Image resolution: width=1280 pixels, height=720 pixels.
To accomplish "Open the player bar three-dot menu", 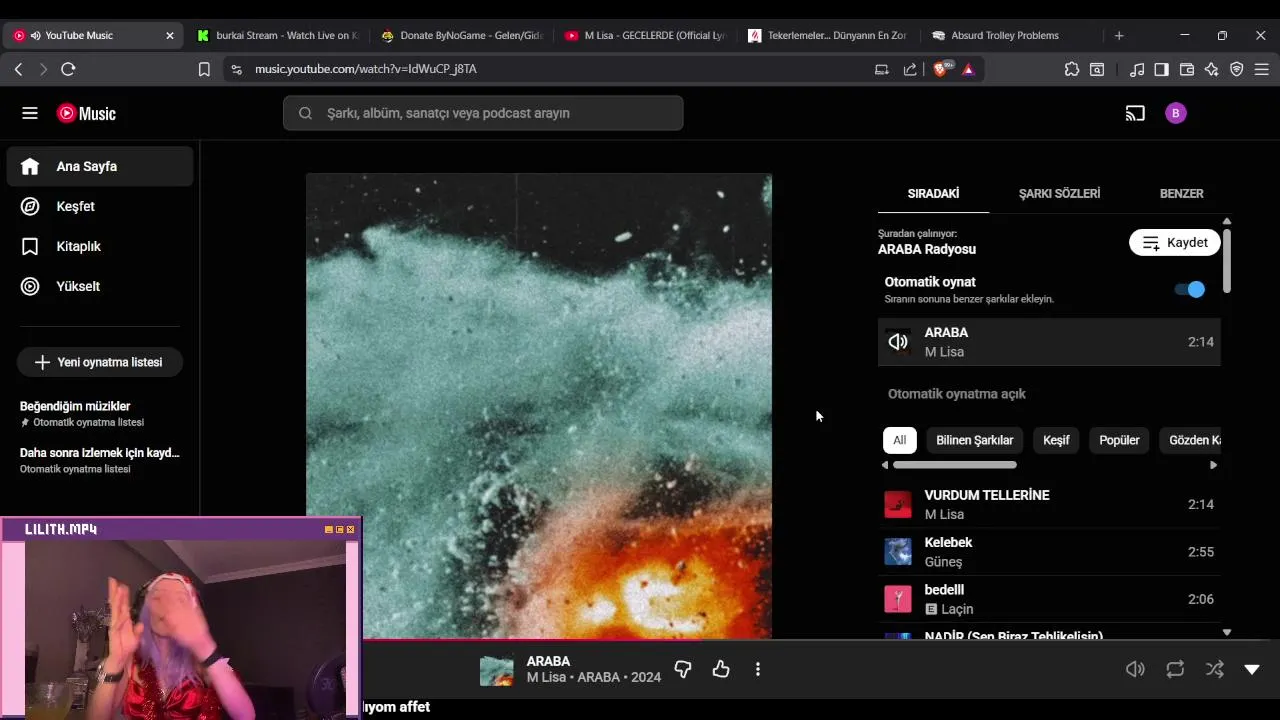I will click(758, 669).
